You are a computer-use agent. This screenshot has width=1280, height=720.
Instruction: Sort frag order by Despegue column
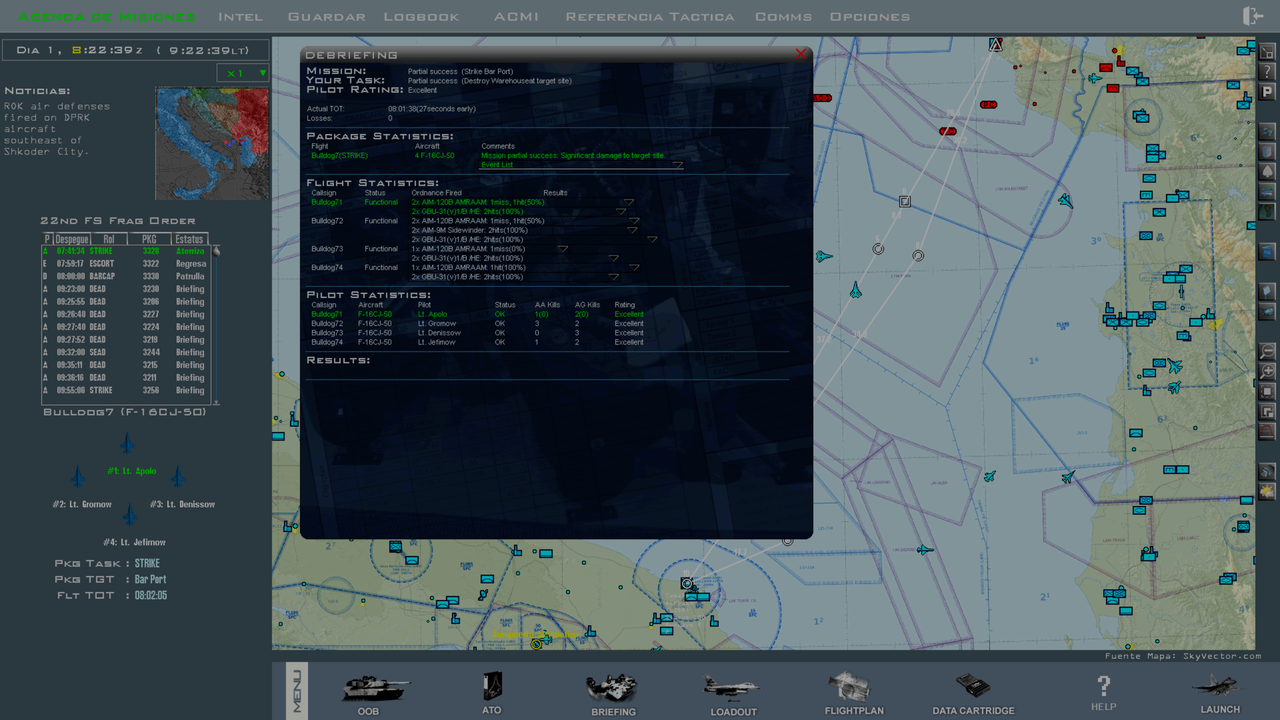coord(72,239)
